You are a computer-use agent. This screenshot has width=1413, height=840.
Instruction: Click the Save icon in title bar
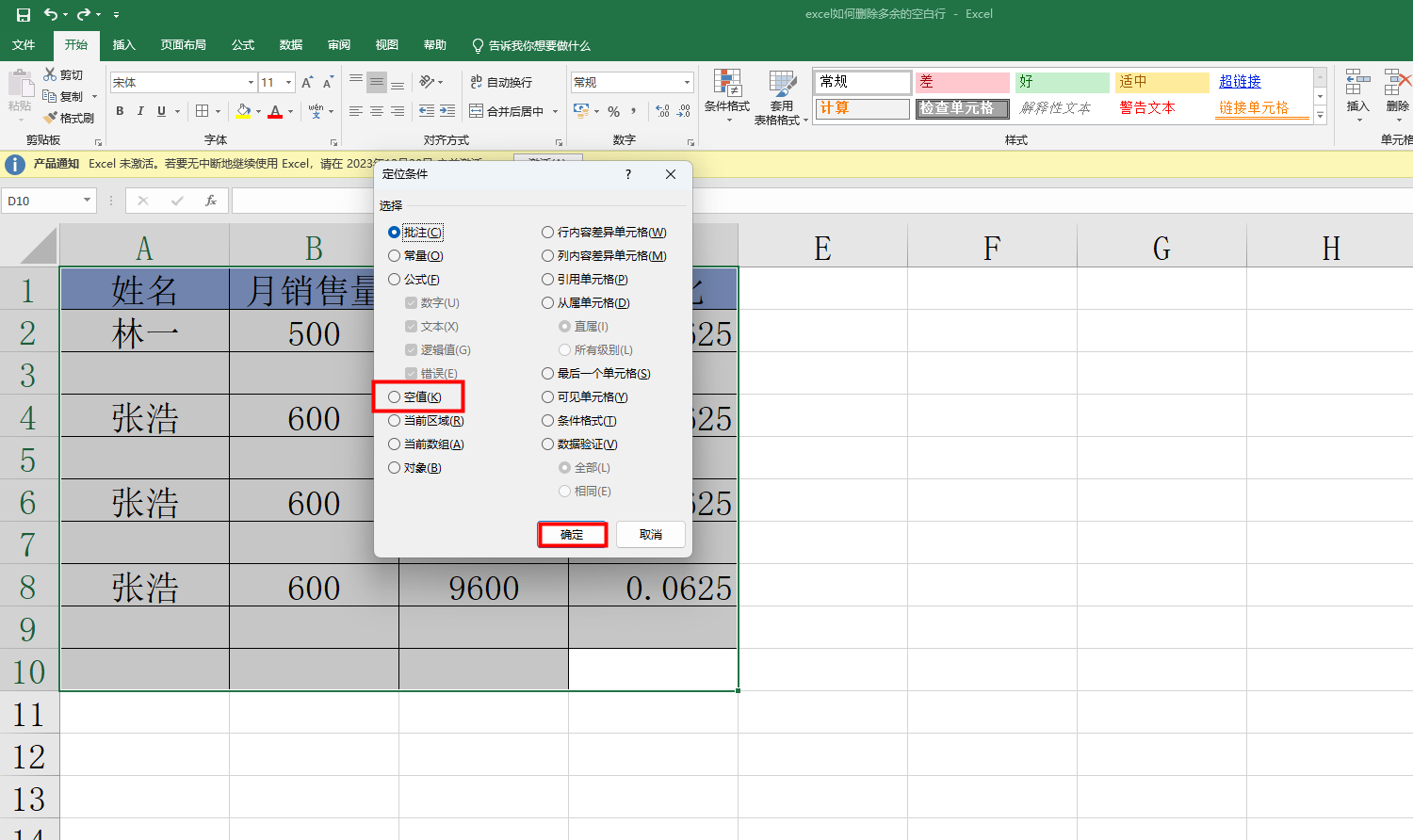(x=24, y=14)
